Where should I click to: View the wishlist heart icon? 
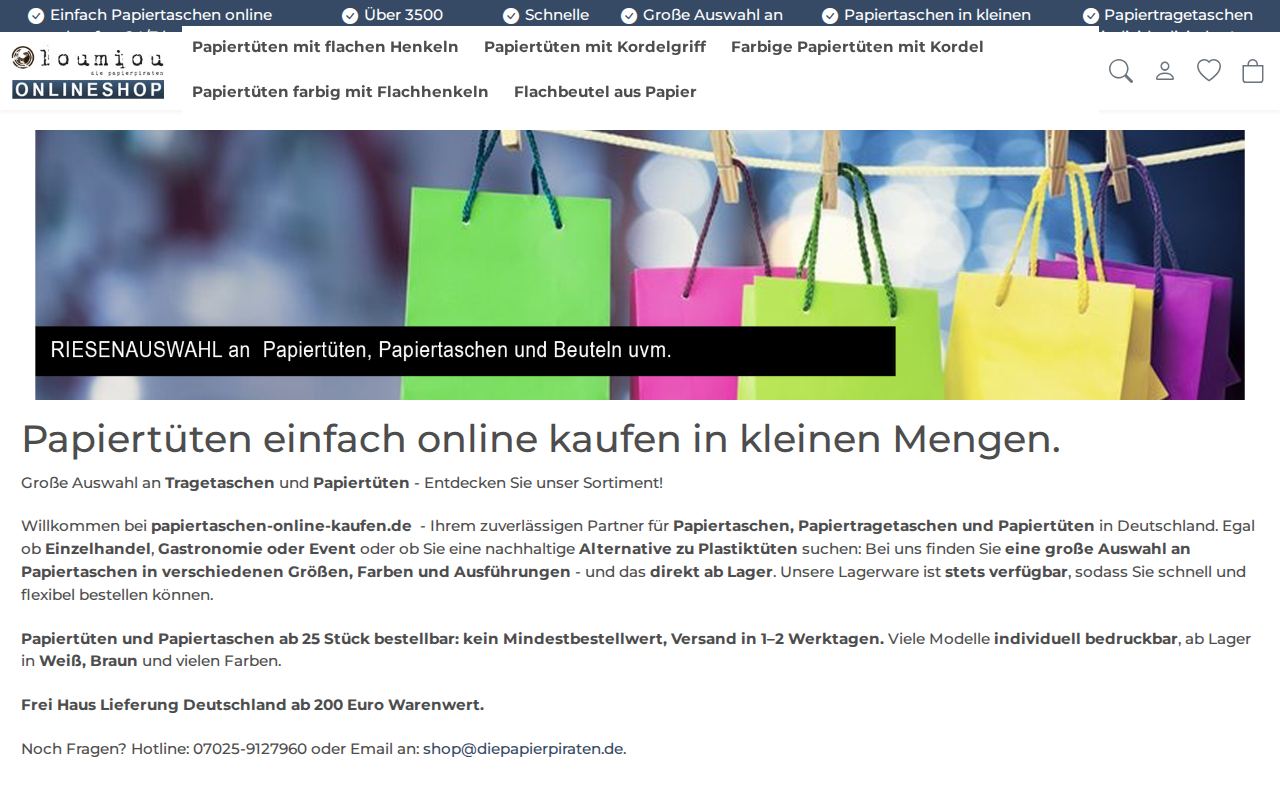click(1209, 70)
